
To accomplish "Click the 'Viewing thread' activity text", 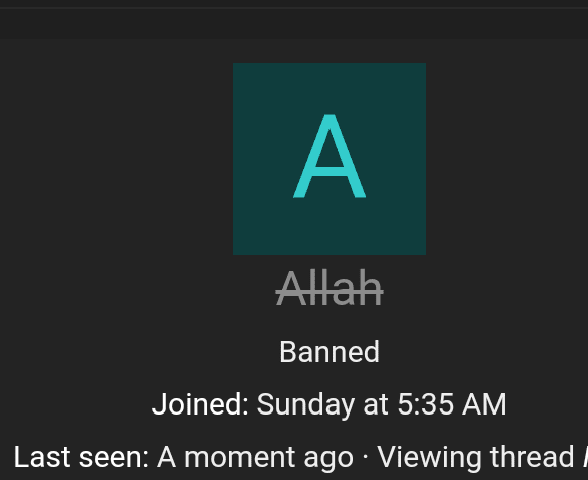I will (x=476, y=458).
